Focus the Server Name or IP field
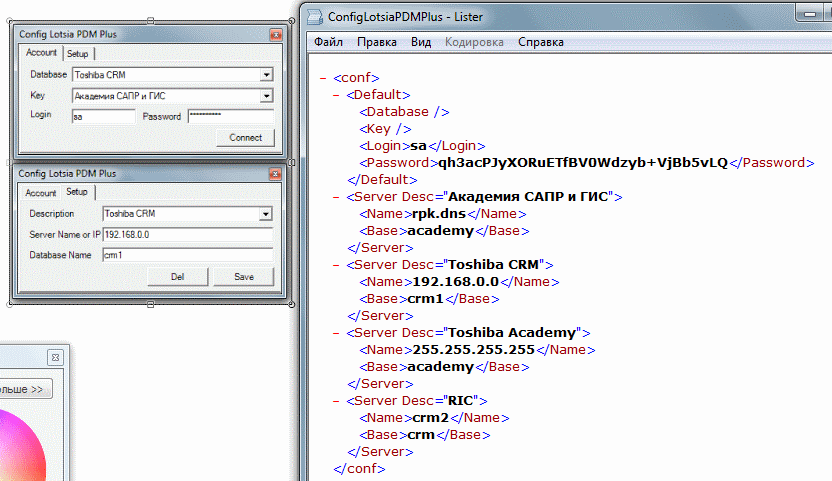Image resolution: width=832 pixels, height=481 pixels. pyautogui.click(x=187, y=234)
